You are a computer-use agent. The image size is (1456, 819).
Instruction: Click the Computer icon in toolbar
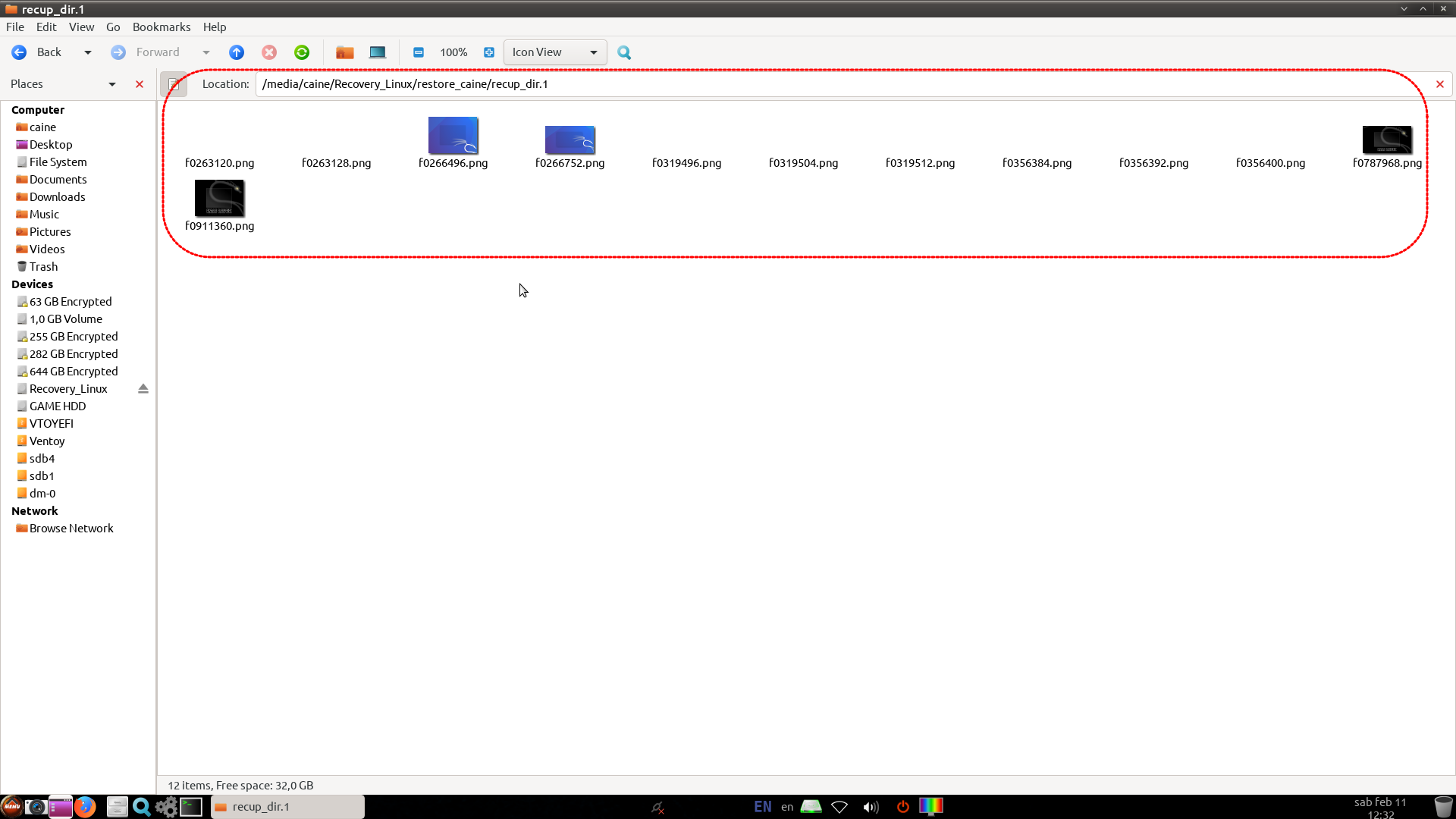pos(378,52)
